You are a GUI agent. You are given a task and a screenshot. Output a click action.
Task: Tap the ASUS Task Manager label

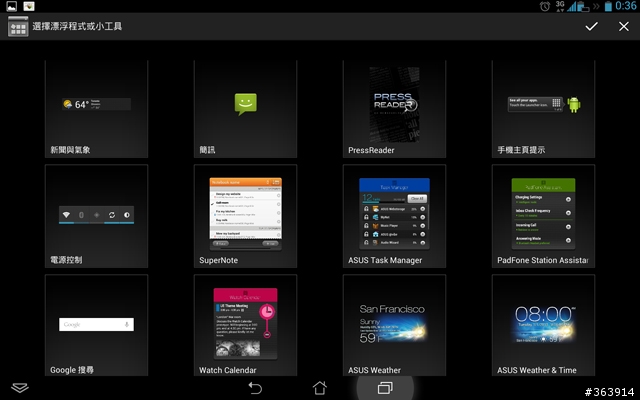(x=385, y=260)
